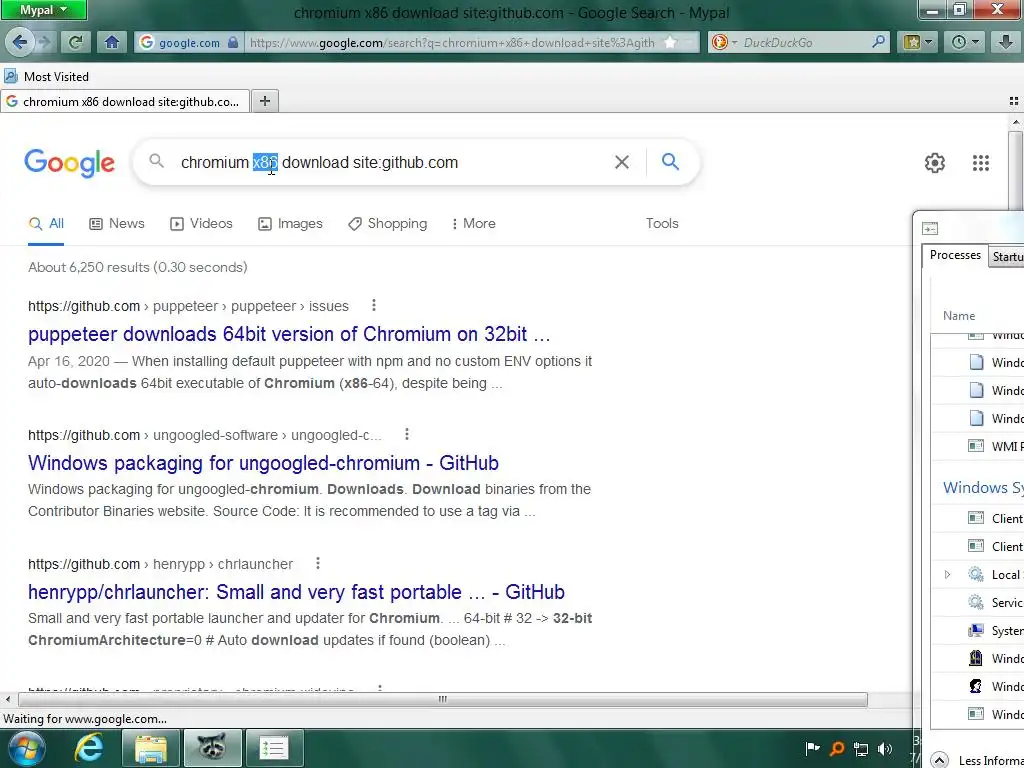Open options dots for henrypp chrlauncher result
Screen dimensions: 1024x768
pos(317,563)
